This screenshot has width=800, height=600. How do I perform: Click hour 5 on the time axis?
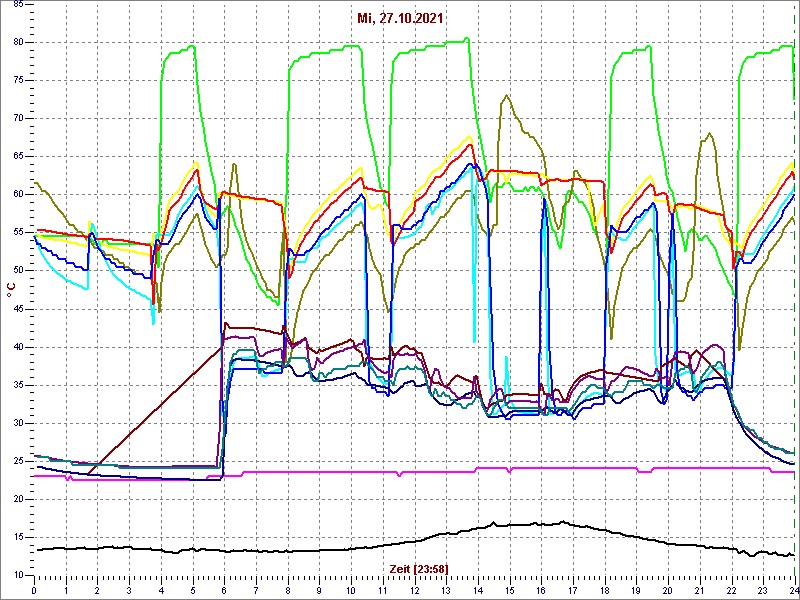193,588
